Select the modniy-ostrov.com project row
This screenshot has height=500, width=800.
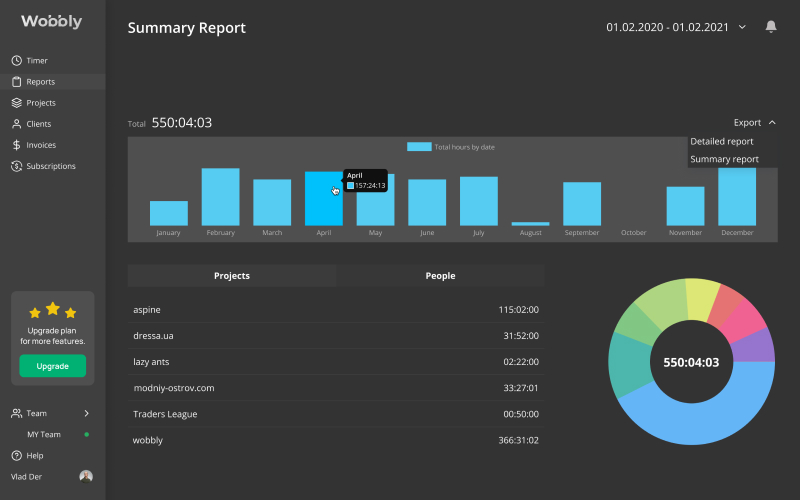pyautogui.click(x=336, y=388)
